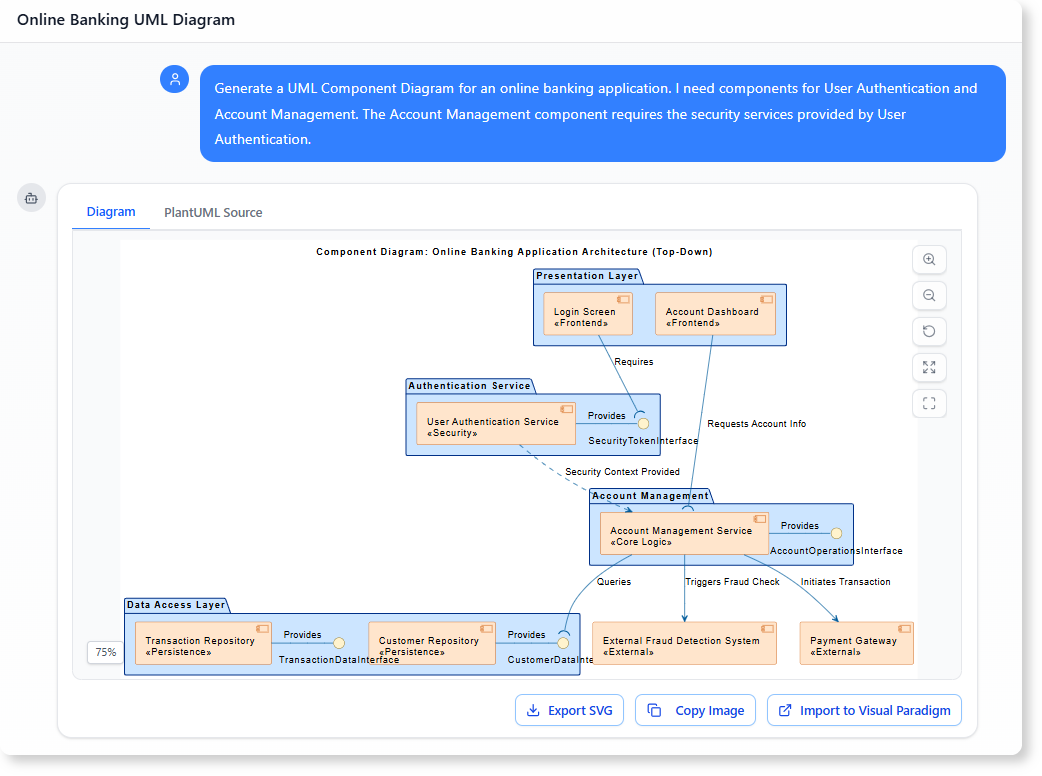Select the User Authentication Service component
Image resolution: width=1042 pixels, height=776 pixels.
pos(495,423)
